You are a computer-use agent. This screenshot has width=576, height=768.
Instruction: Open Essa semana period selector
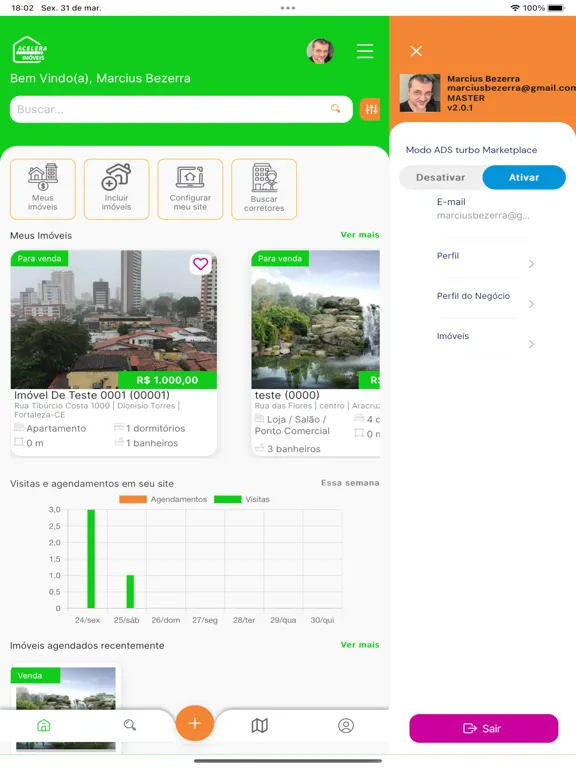click(350, 483)
